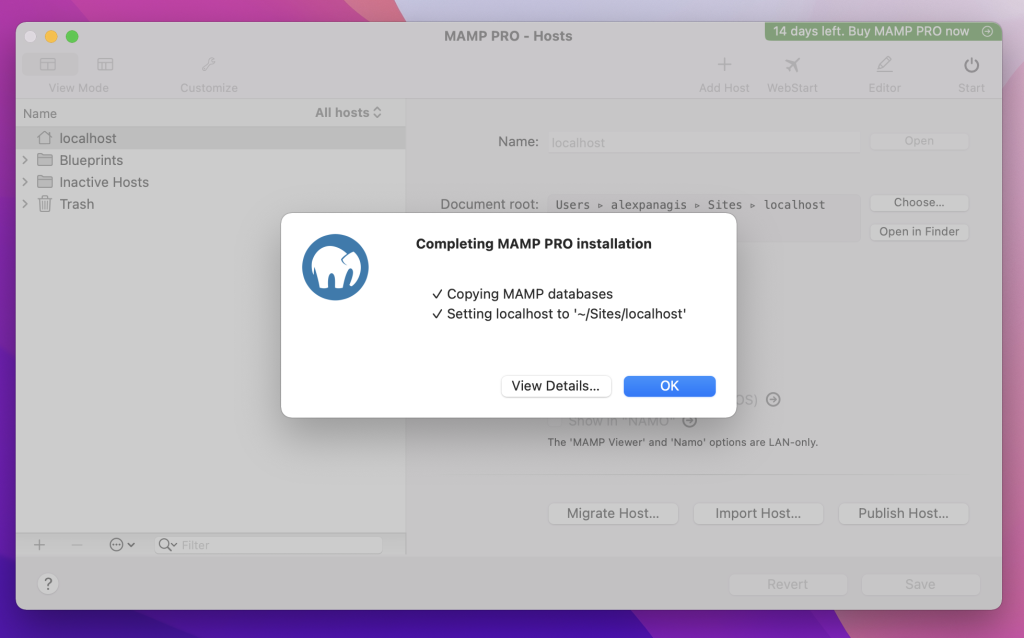
Task: Open the ellipsis actions menu below the list
Action: 121,545
